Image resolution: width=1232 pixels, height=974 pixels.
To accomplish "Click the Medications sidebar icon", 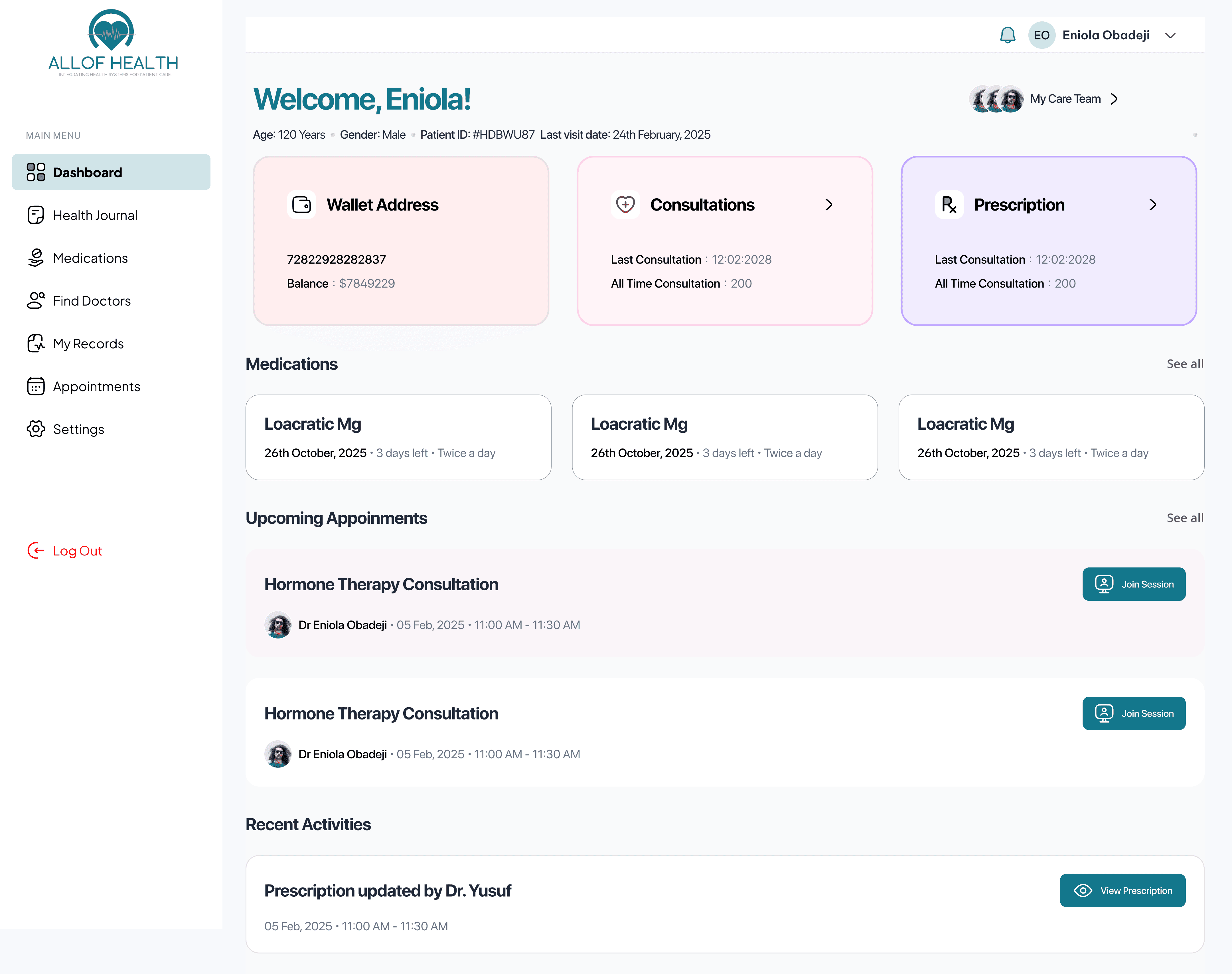I will pos(35,258).
